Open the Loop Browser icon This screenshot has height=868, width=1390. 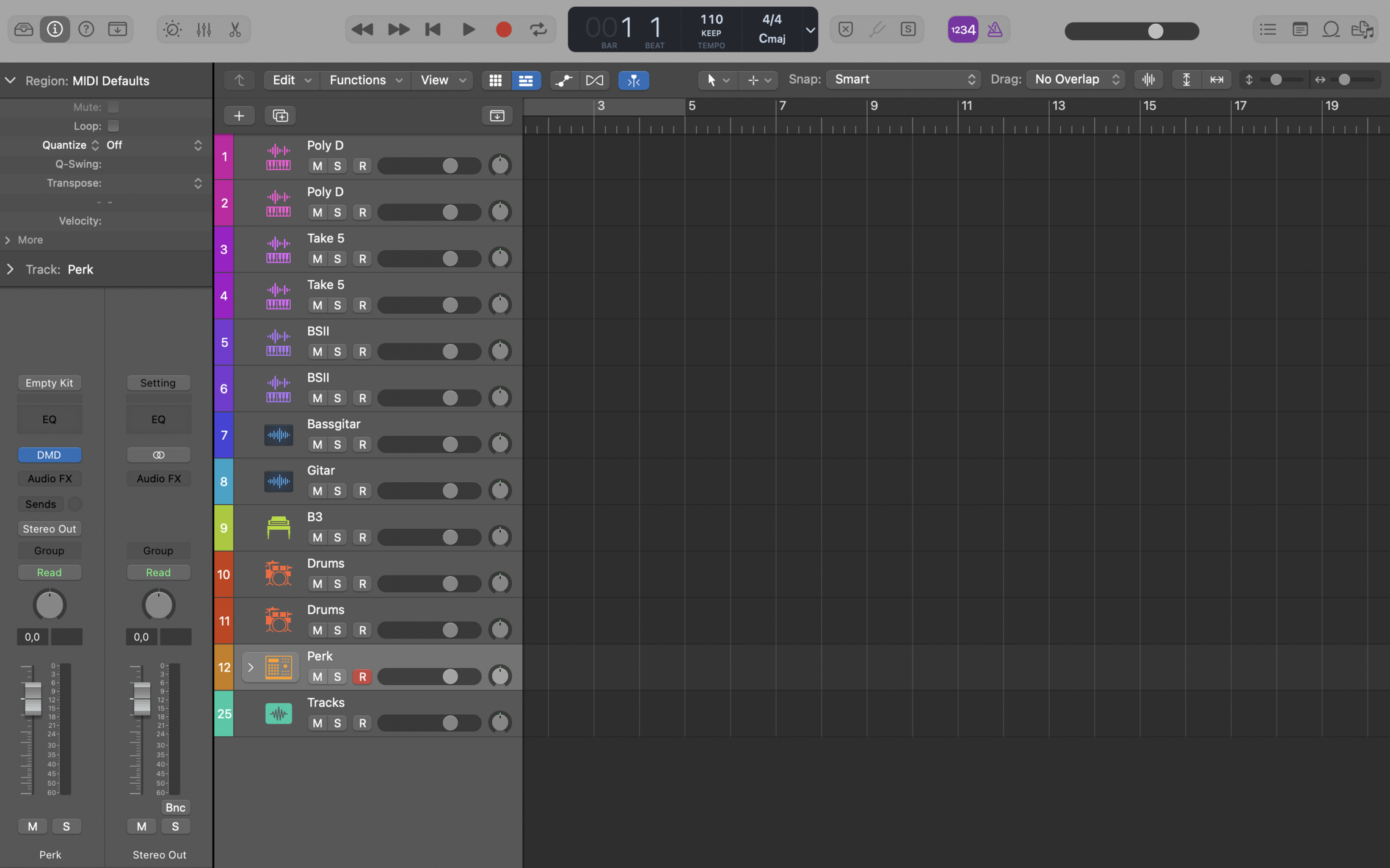[x=1331, y=29]
